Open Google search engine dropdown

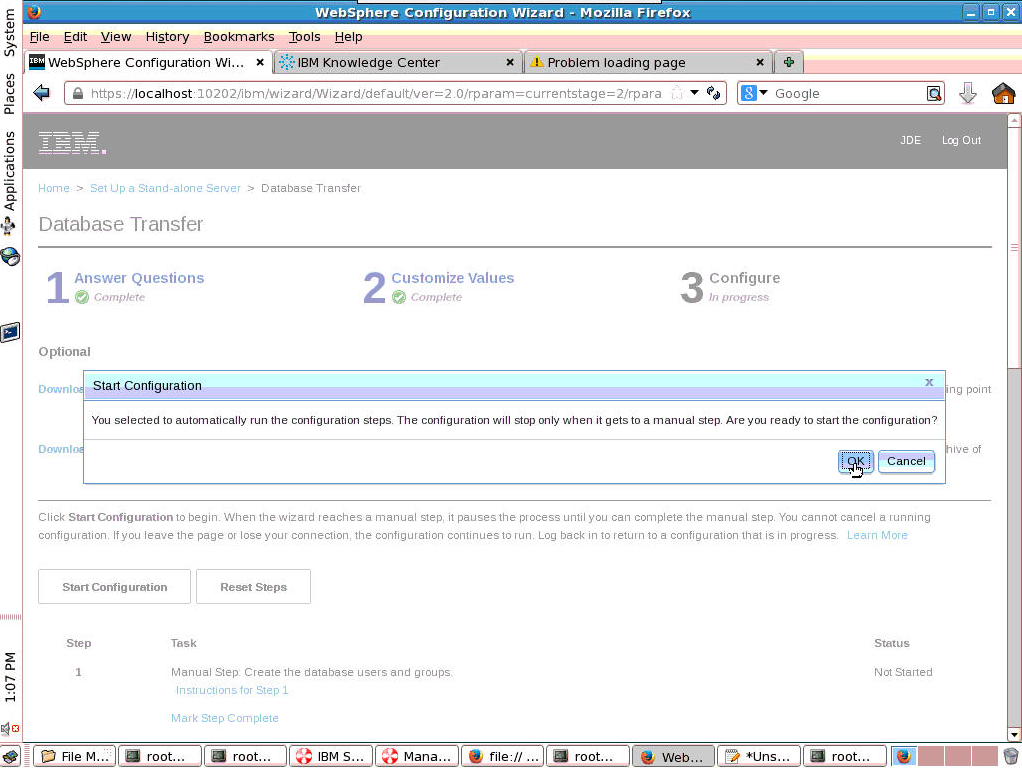tap(755, 93)
